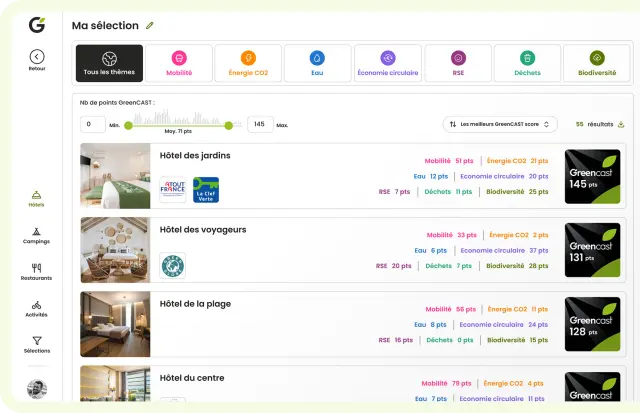Select the RSE theme tab
Screen dimensions: 640x413
(458, 63)
